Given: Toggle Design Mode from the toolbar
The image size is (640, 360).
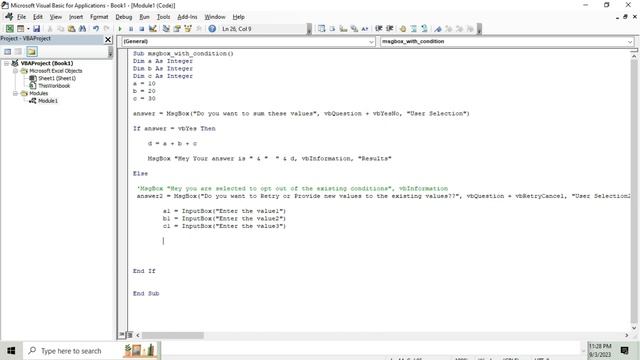Looking at the screenshot, I should point(153,29).
